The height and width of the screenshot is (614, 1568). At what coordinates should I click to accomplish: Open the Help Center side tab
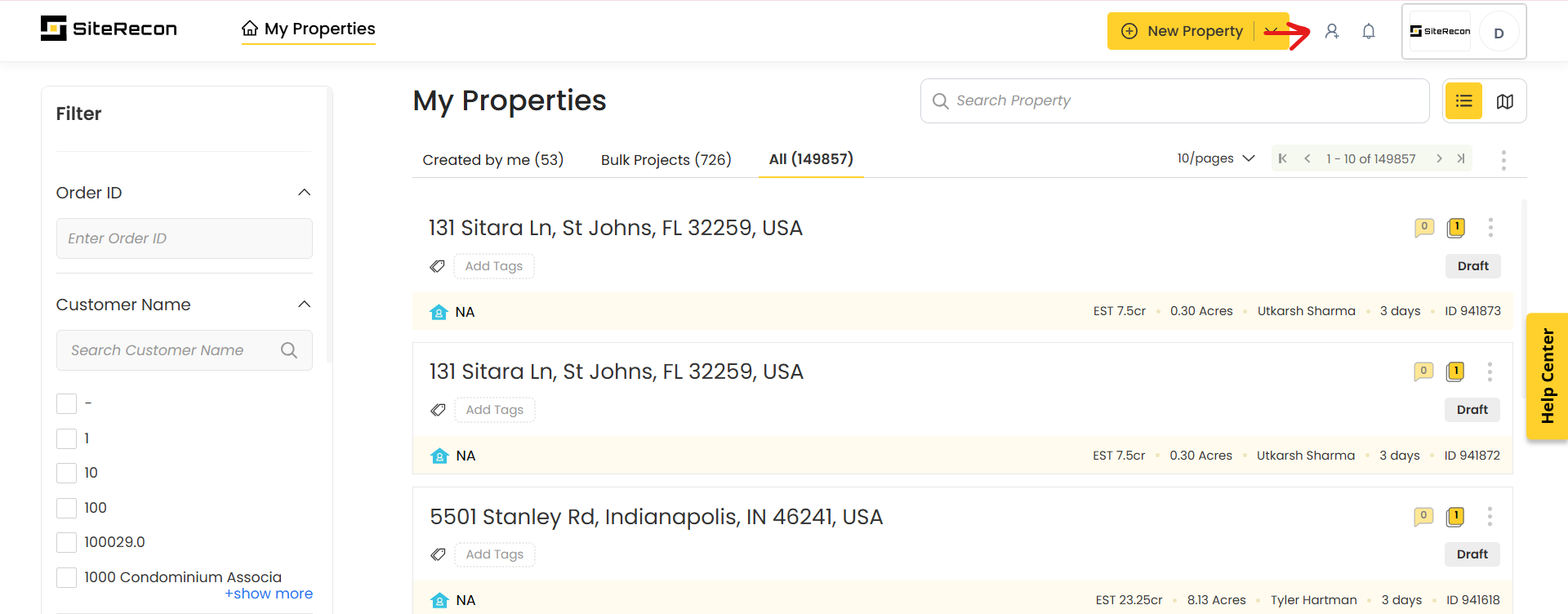click(x=1547, y=376)
